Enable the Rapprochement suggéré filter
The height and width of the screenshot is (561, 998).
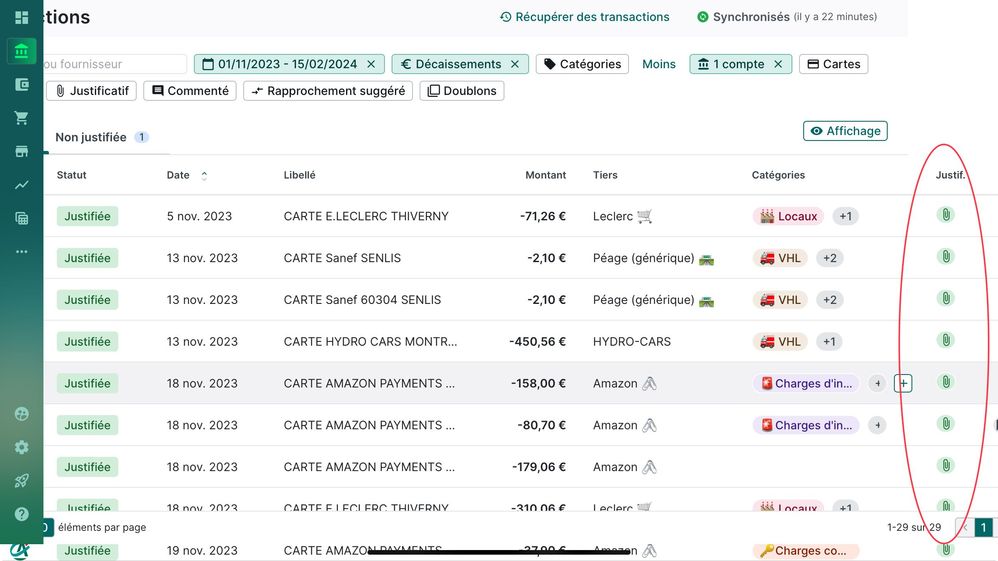(328, 91)
